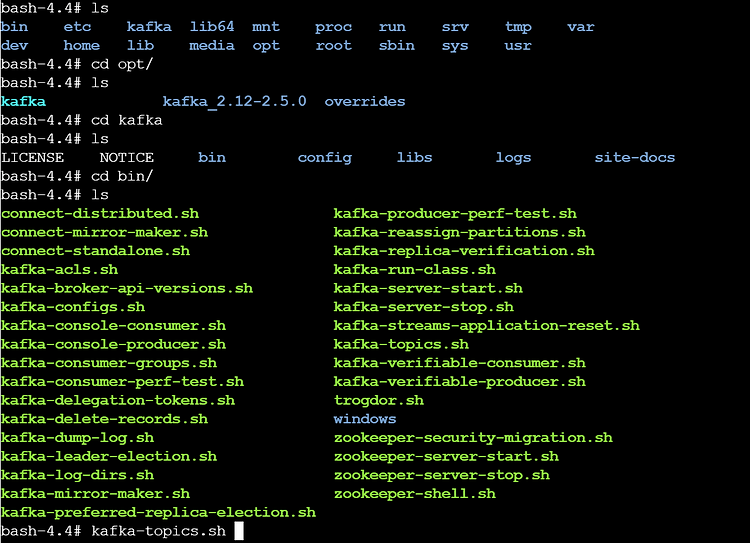Select the mnt directory name
The width and height of the screenshot is (750, 543).
pos(266,27)
